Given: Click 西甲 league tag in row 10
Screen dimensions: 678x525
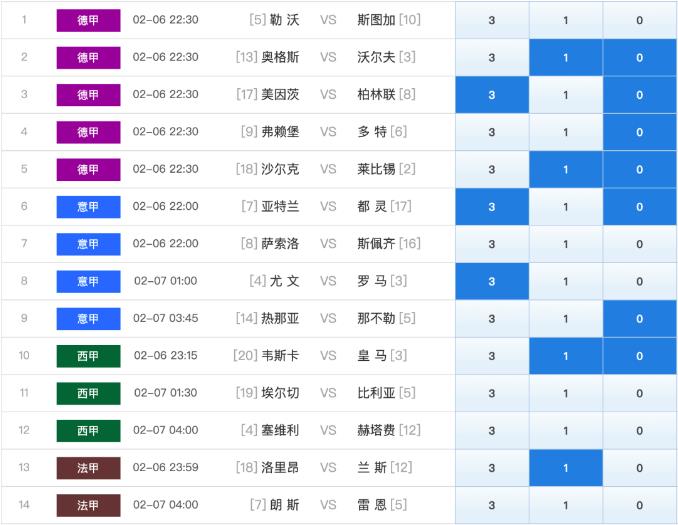Looking at the screenshot, I should coord(88,356).
